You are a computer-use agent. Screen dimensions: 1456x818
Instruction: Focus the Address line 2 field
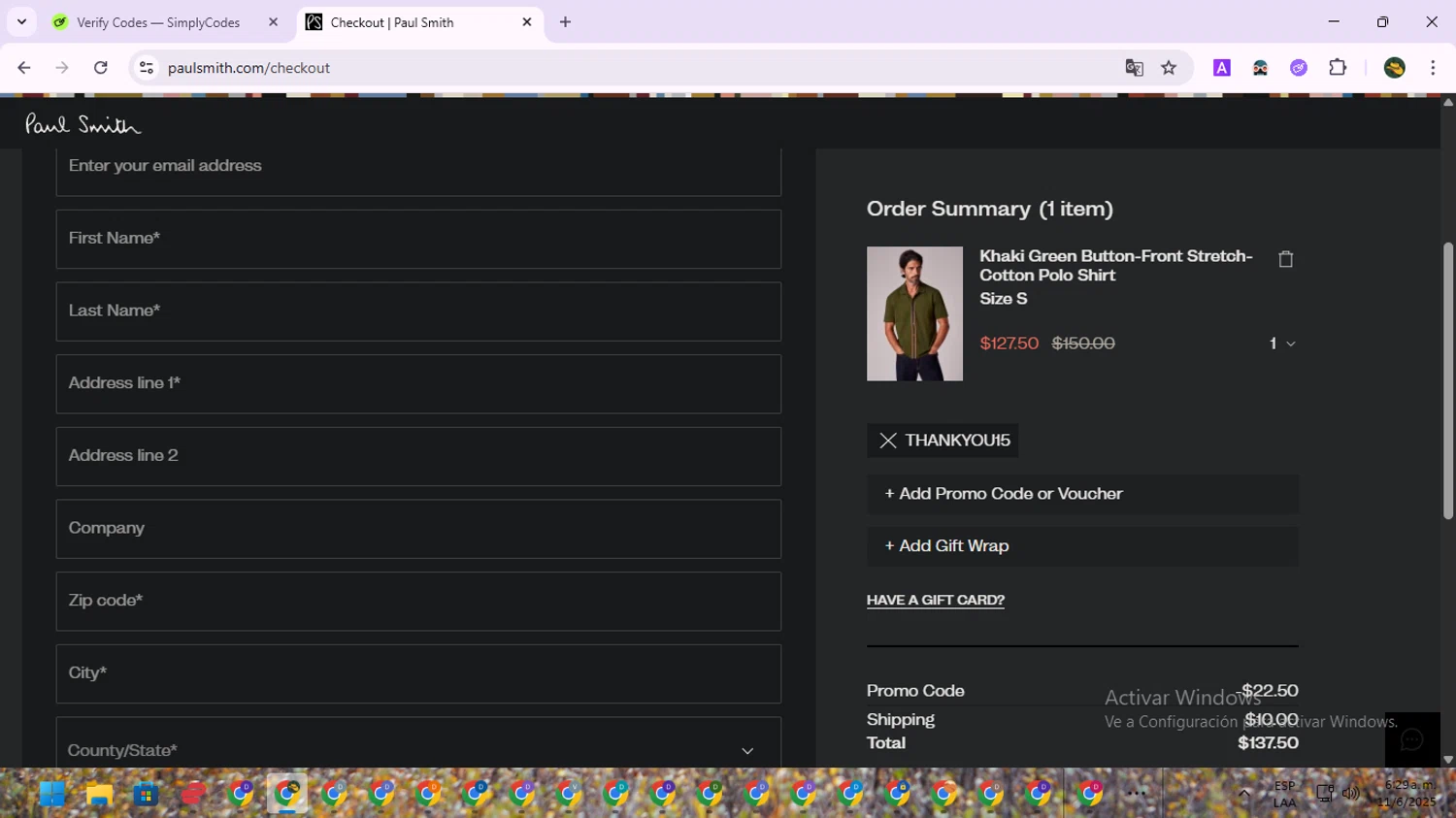[x=418, y=456]
